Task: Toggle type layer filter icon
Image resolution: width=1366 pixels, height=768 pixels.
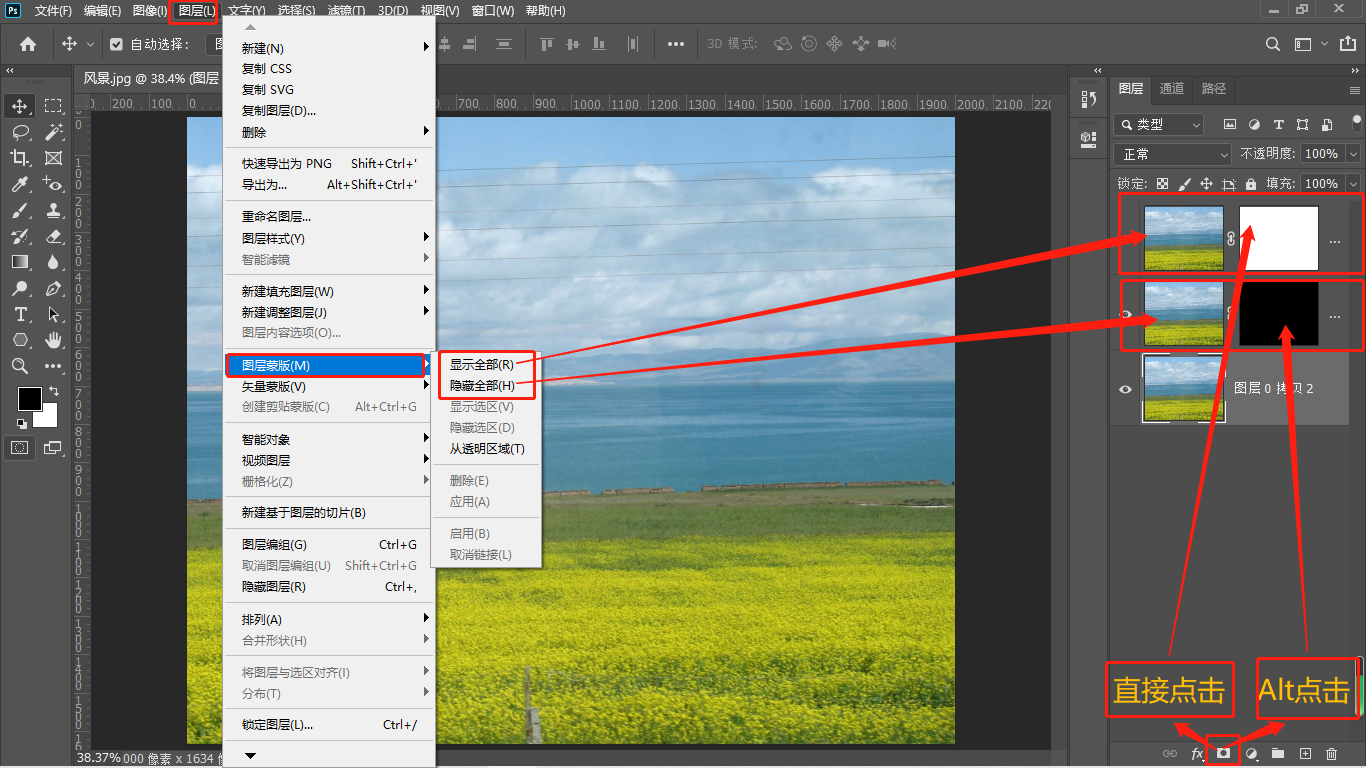Action: (1278, 125)
